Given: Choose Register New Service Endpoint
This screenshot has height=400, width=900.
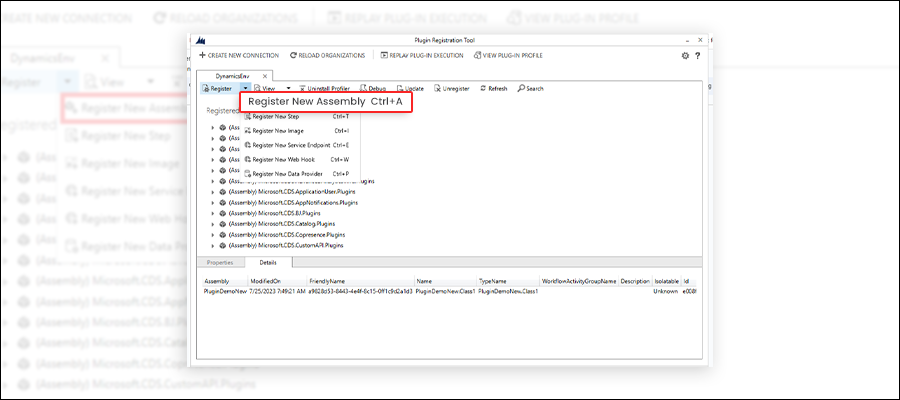Looking at the screenshot, I should click(x=297, y=145).
